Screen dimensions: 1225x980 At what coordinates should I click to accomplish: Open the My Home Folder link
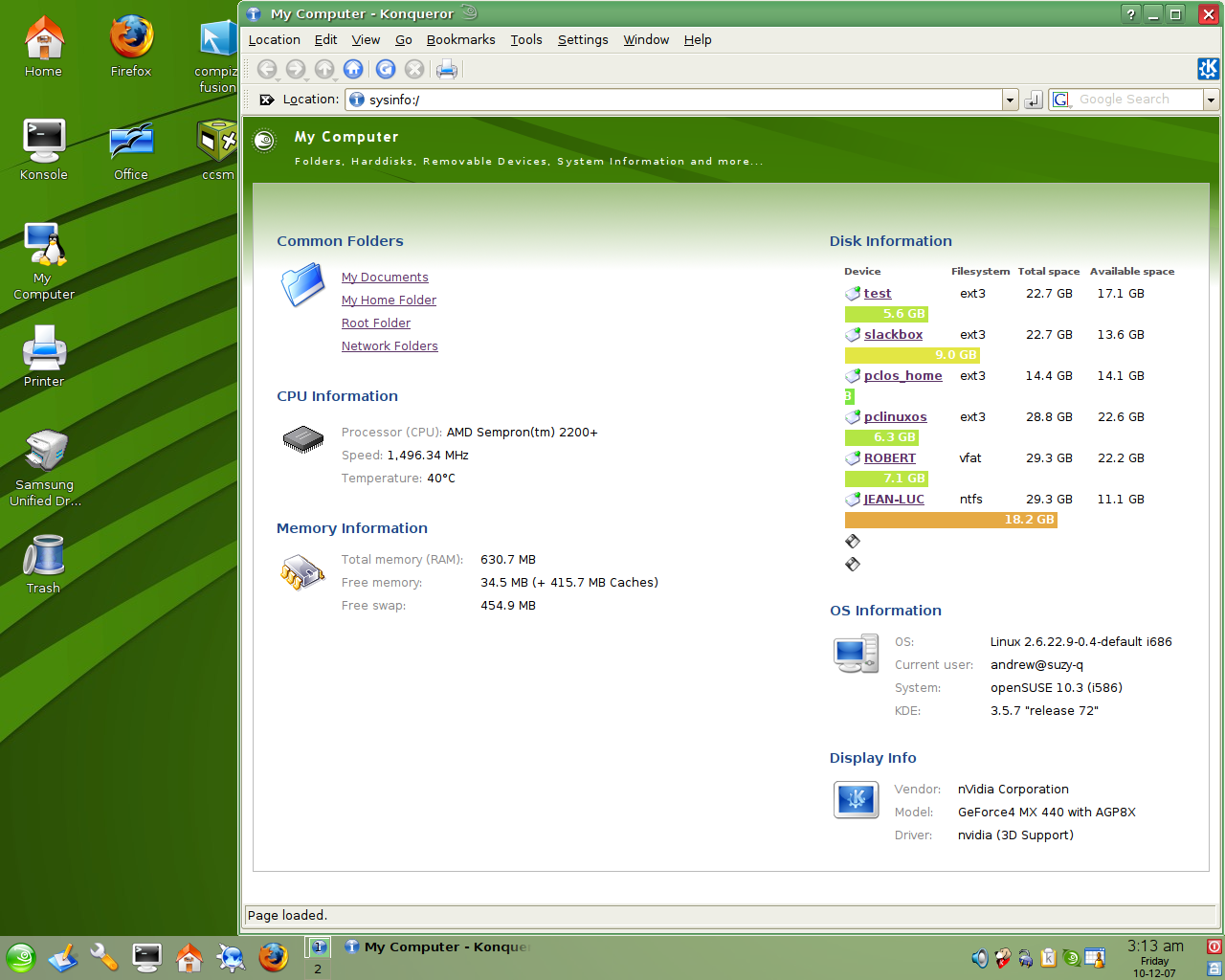point(389,301)
